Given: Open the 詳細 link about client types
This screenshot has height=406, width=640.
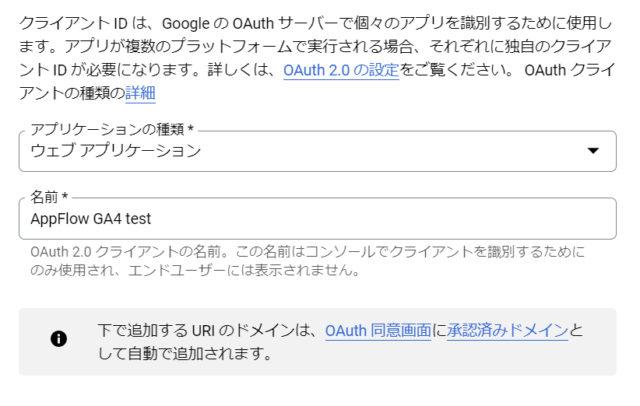Looking at the screenshot, I should 140,93.
